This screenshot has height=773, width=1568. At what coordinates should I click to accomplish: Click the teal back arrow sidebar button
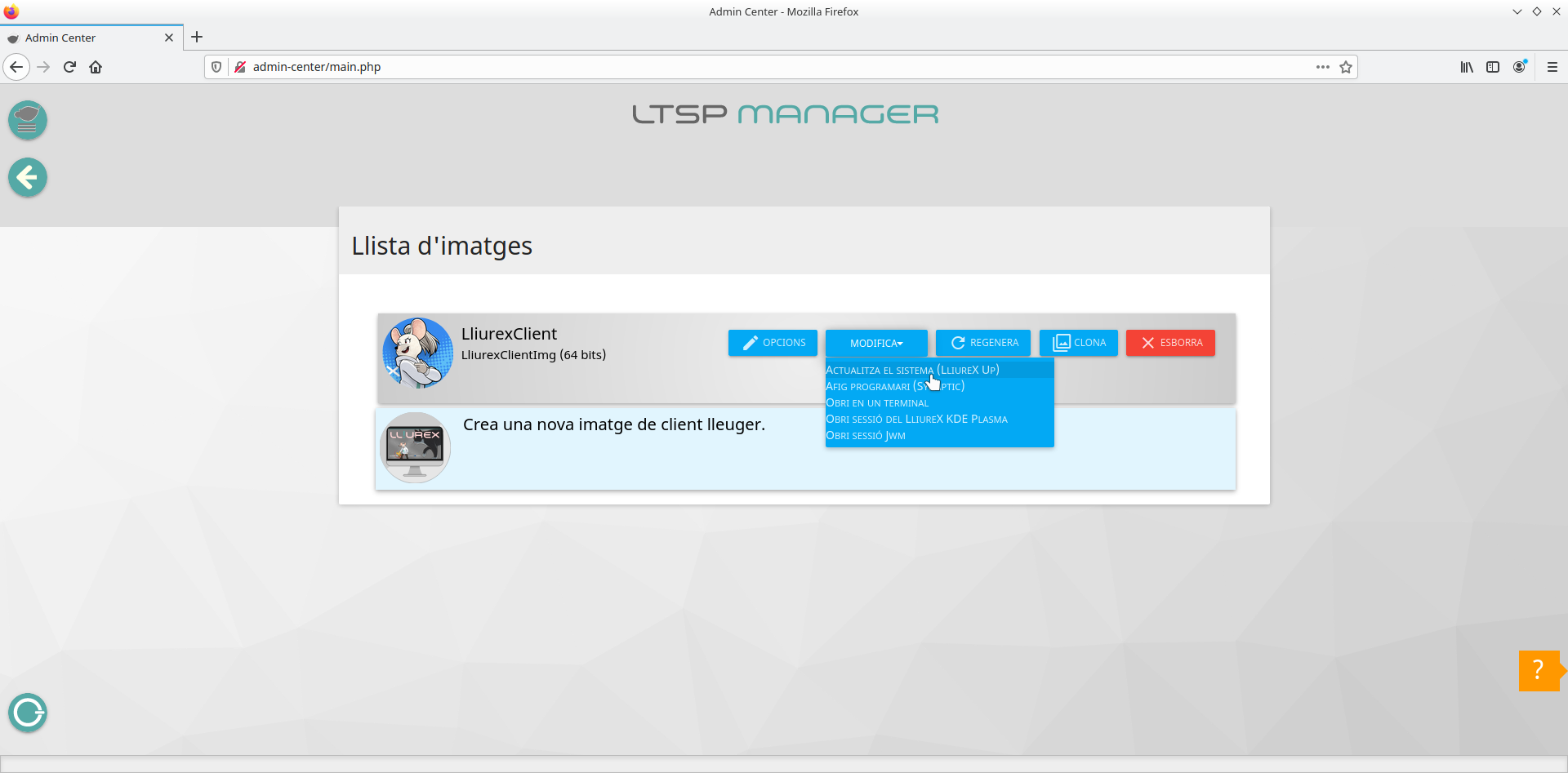coord(28,177)
